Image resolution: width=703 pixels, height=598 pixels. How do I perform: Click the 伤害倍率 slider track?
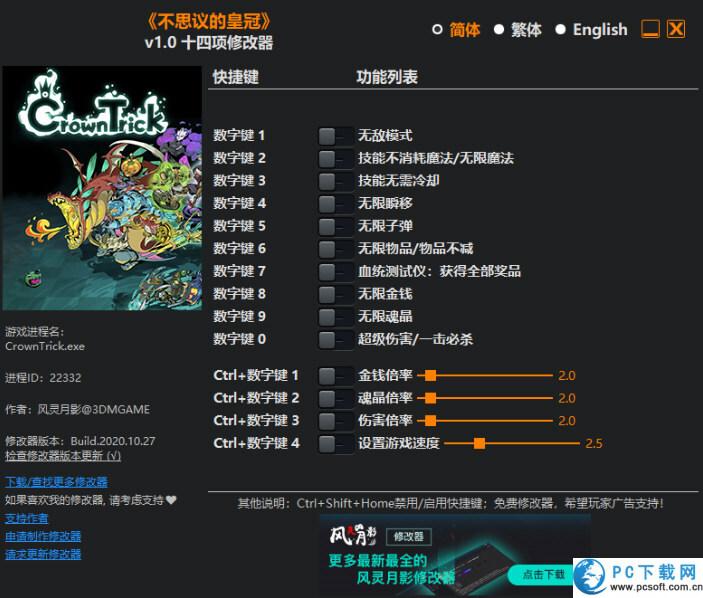(x=490, y=421)
